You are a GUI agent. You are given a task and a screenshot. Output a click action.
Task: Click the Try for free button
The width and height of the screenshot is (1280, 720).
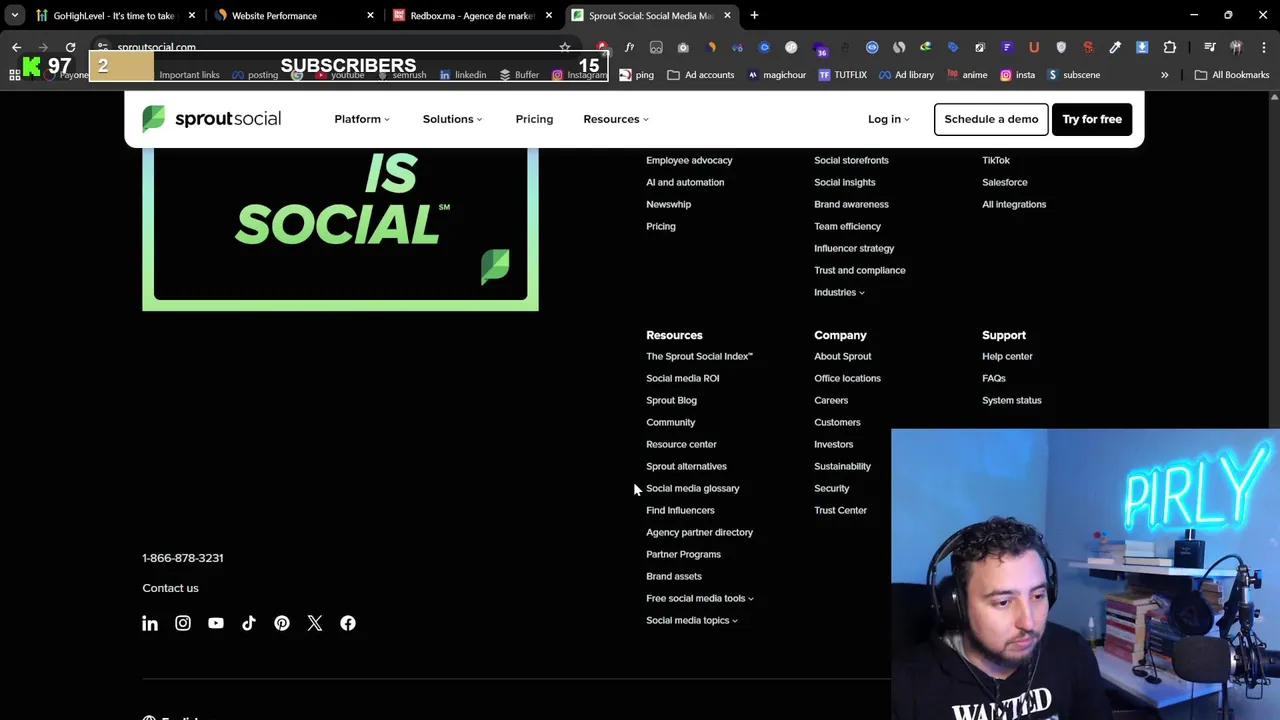[x=1092, y=119]
